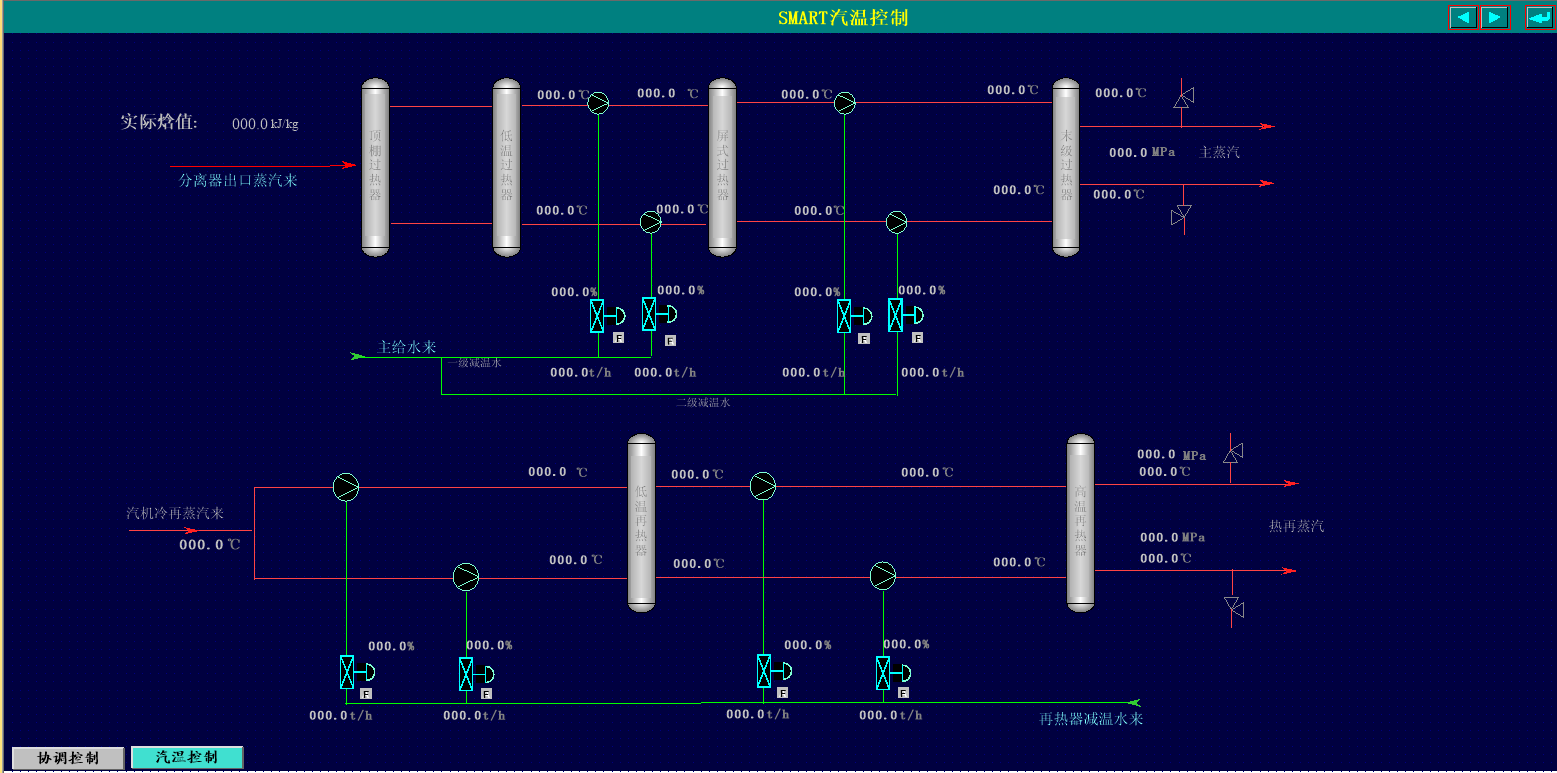1557x773 pixels.
Task: Open the 协调控制 tab
Action: pos(68,758)
